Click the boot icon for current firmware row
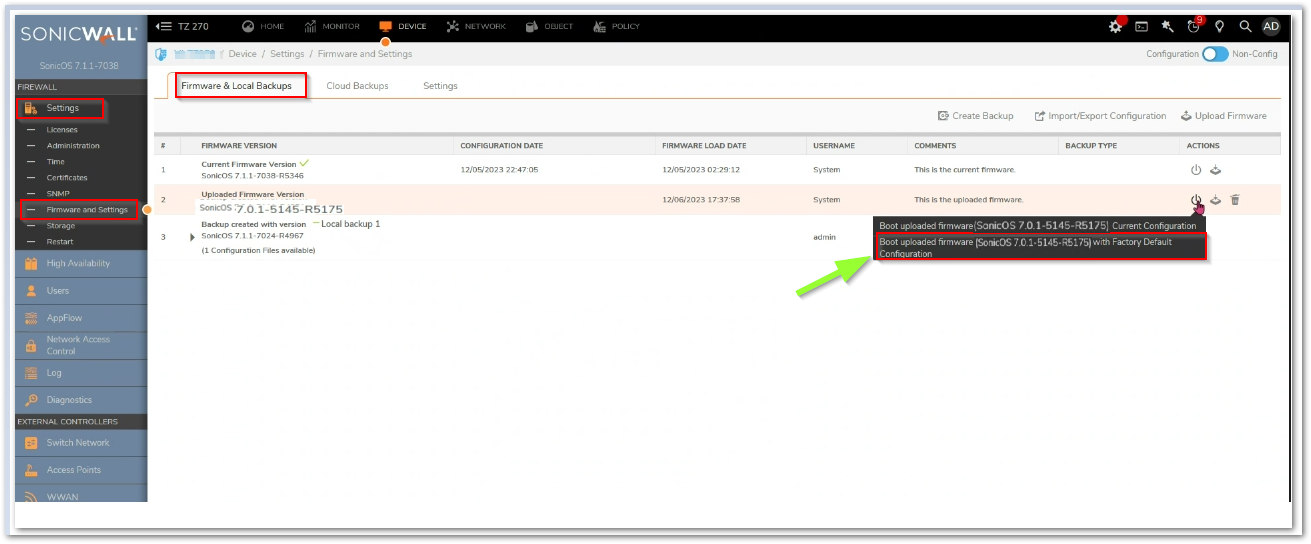The height and width of the screenshot is (544, 1311). click(x=1196, y=170)
